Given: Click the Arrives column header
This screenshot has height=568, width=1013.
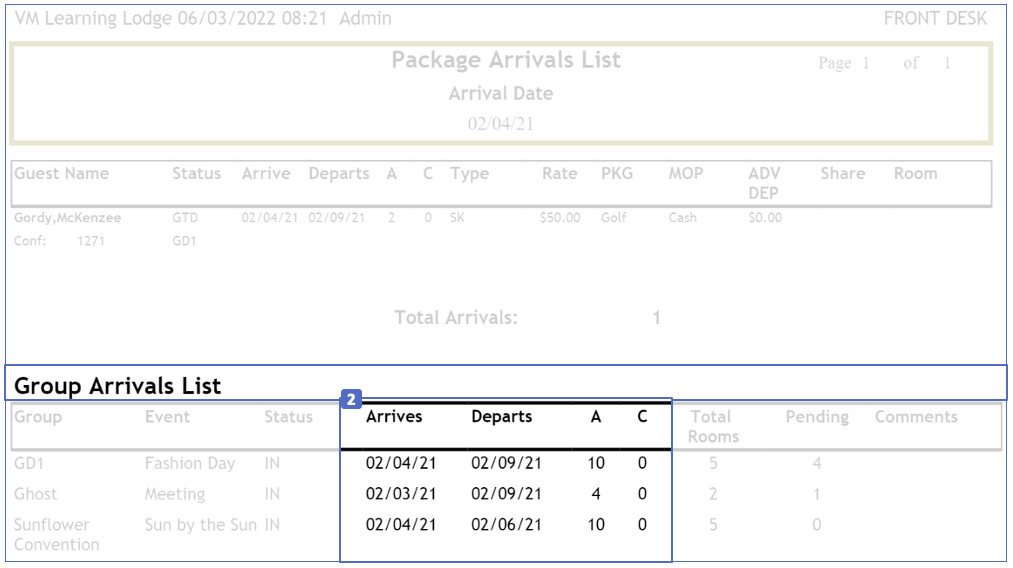Looking at the screenshot, I should click(394, 417).
